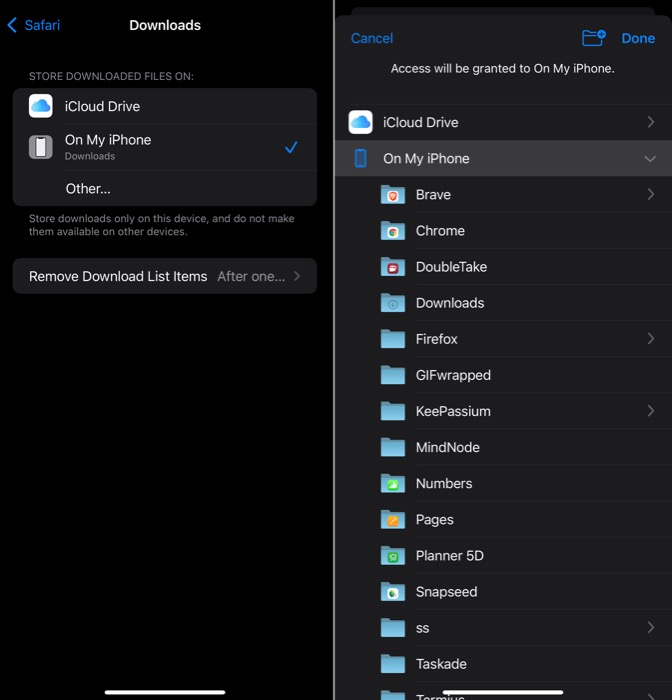The width and height of the screenshot is (672, 700).
Task: Select the Pages folder name
Action: pos(434,520)
